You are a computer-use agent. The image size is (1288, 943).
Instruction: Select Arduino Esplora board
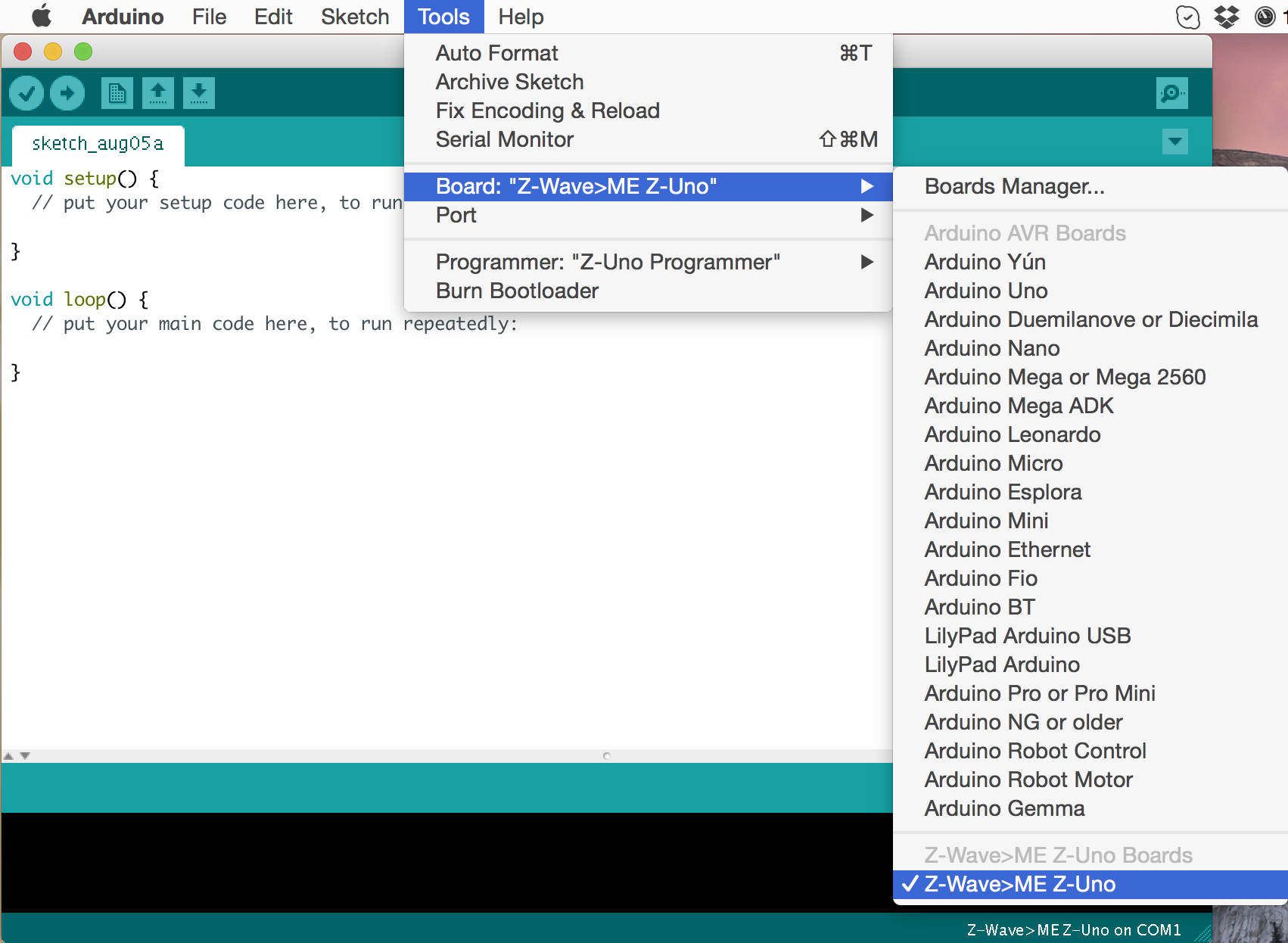point(1090,493)
